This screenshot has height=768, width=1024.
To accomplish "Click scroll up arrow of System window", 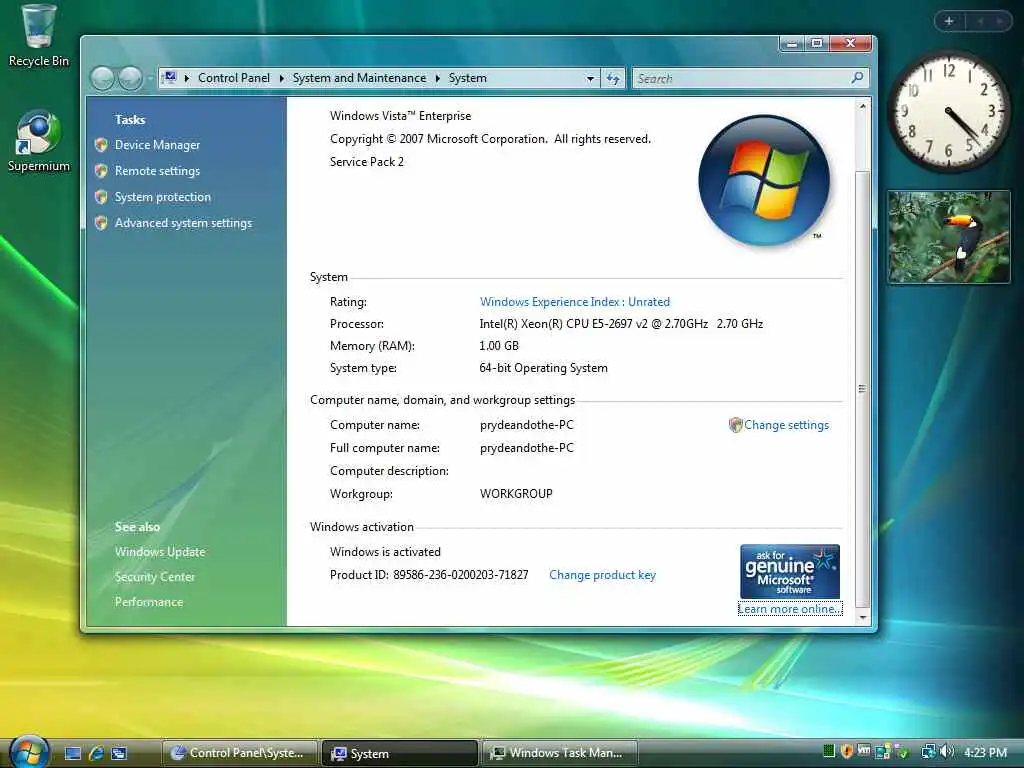I will [x=862, y=106].
